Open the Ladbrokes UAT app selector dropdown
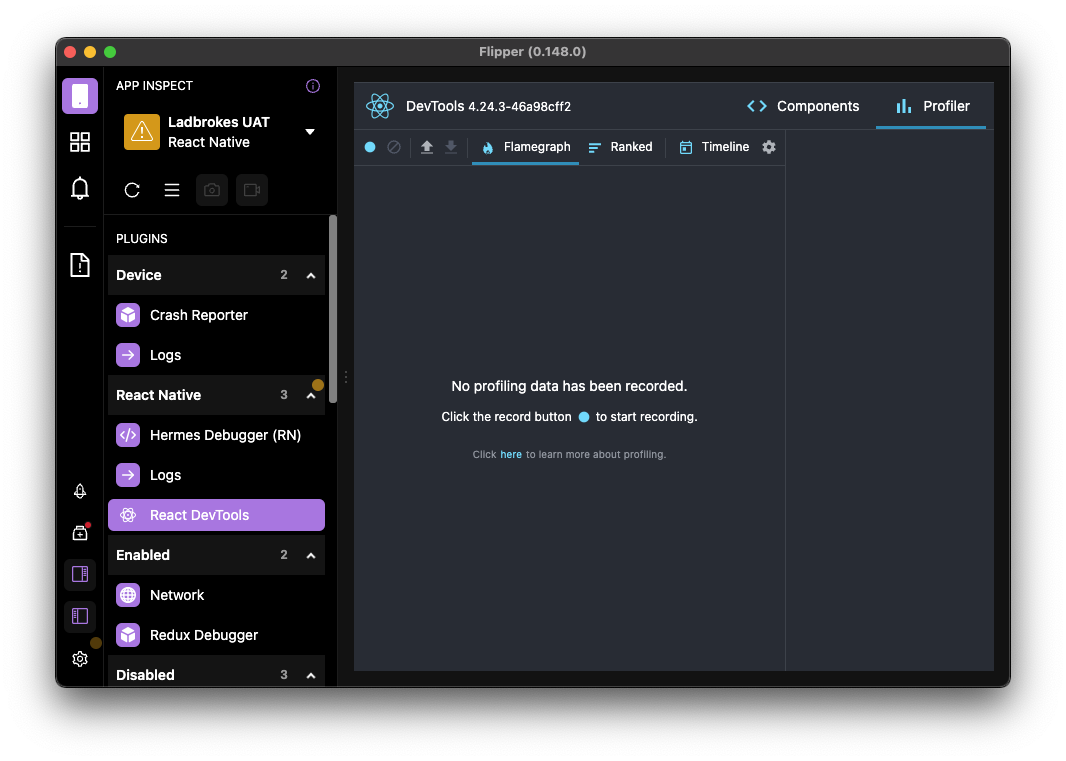 point(310,131)
